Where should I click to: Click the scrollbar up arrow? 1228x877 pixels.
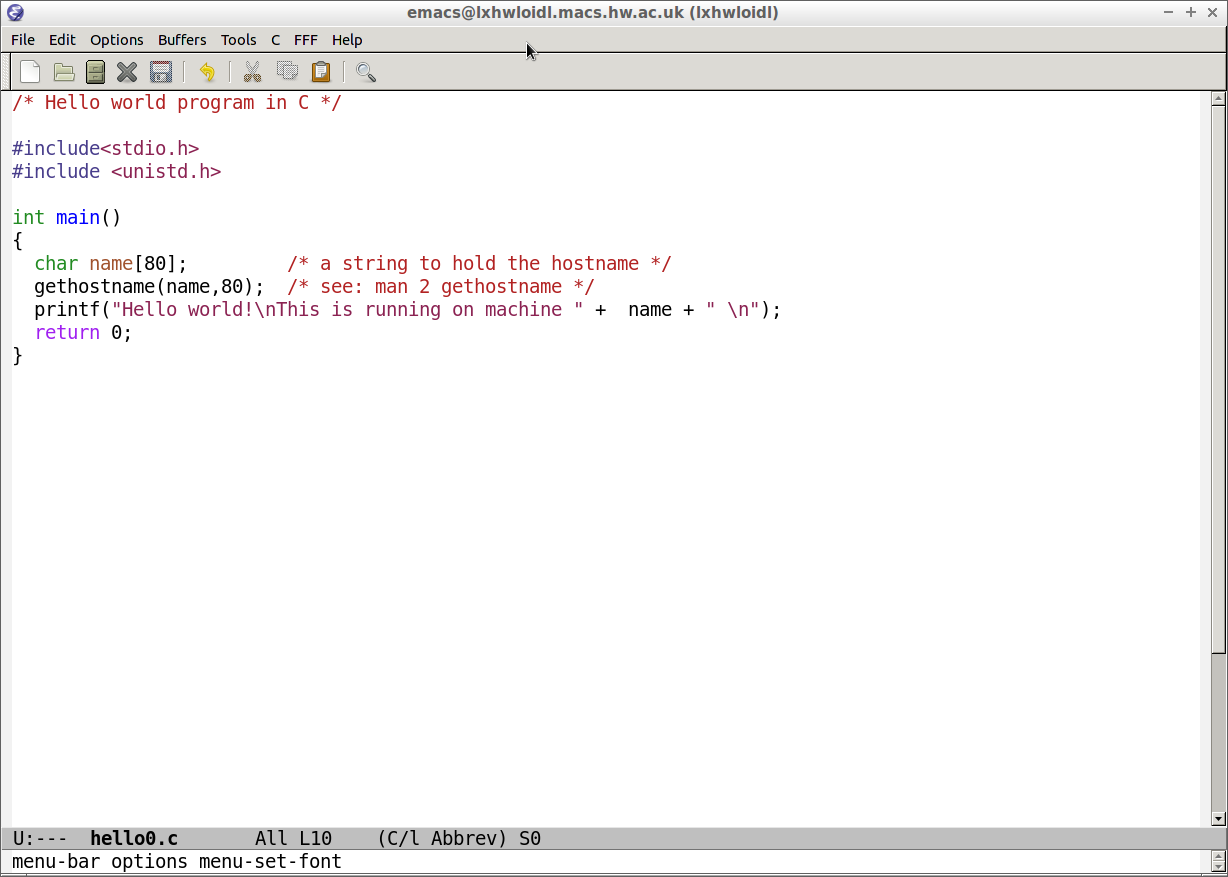click(1218, 98)
